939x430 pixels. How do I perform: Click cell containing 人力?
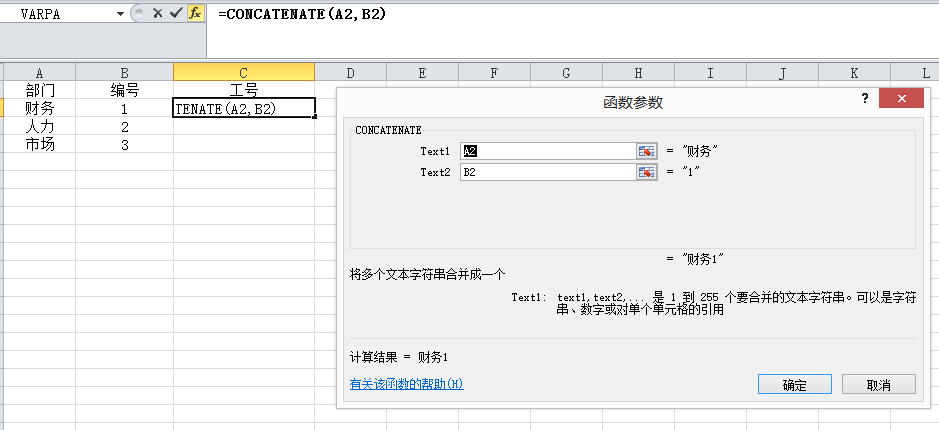click(40, 126)
